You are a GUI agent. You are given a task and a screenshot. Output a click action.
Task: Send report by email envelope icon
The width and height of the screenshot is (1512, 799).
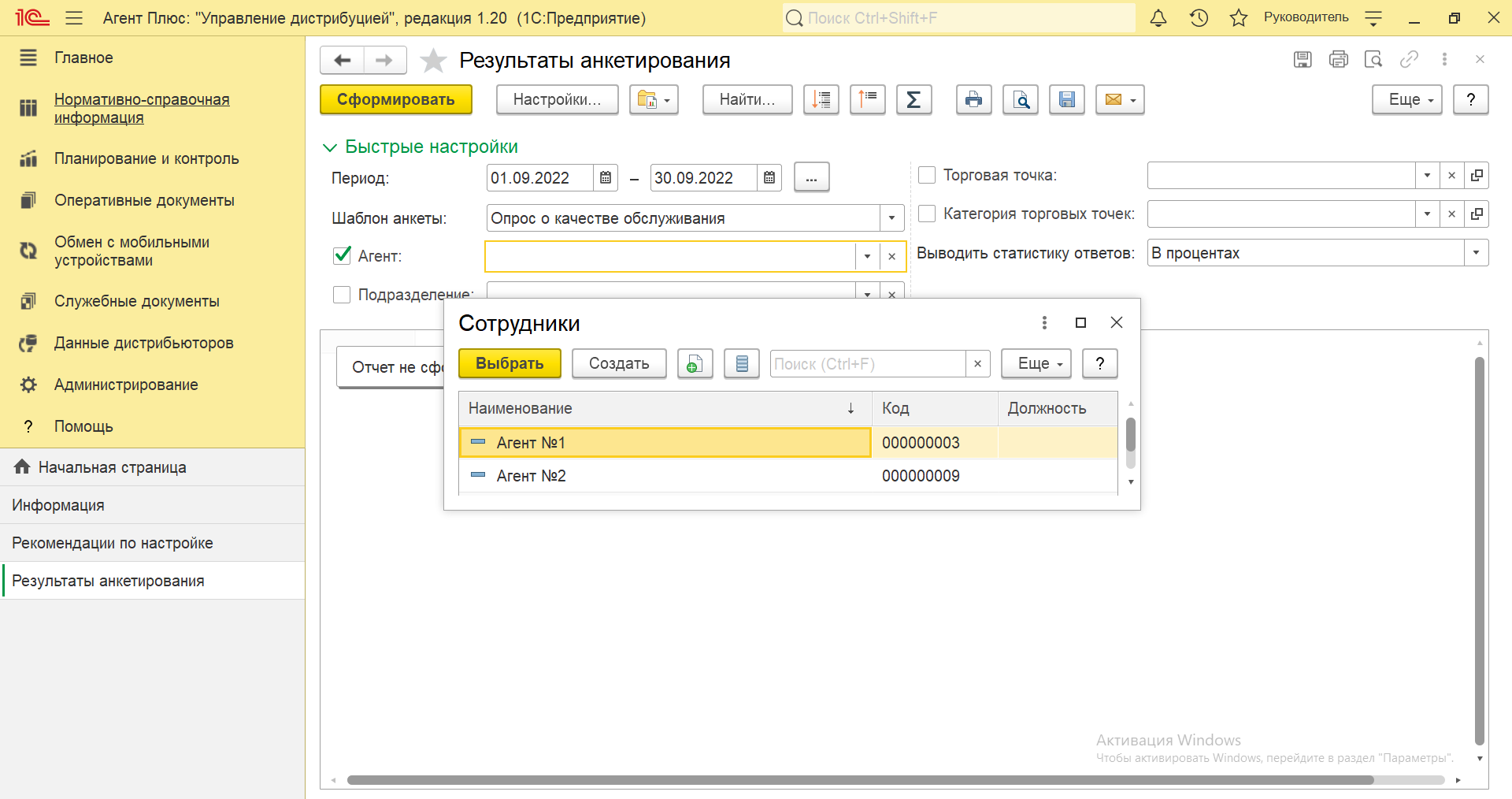tap(1114, 100)
